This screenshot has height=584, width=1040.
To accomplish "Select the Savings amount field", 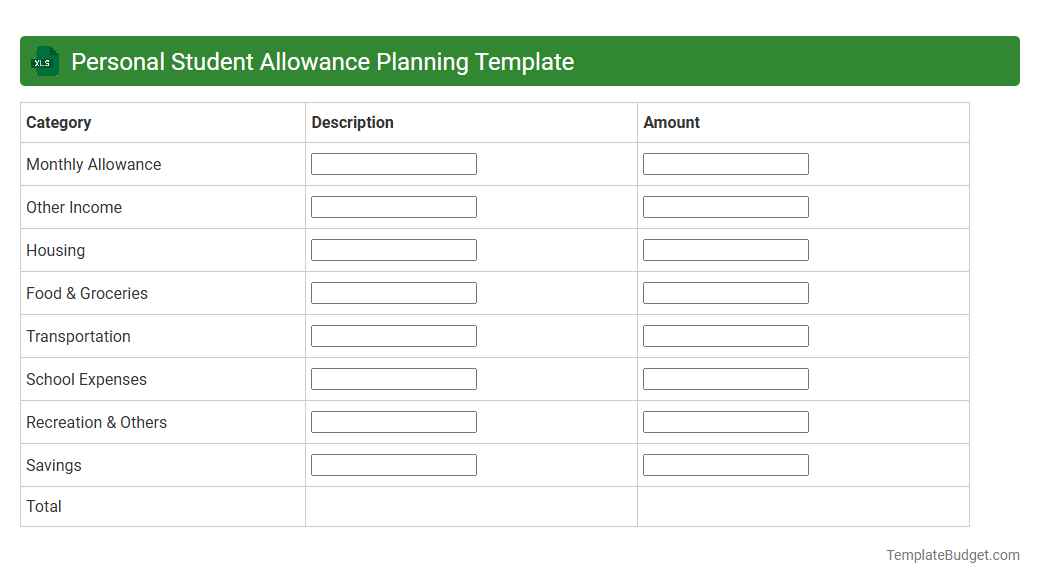I will 725,464.
